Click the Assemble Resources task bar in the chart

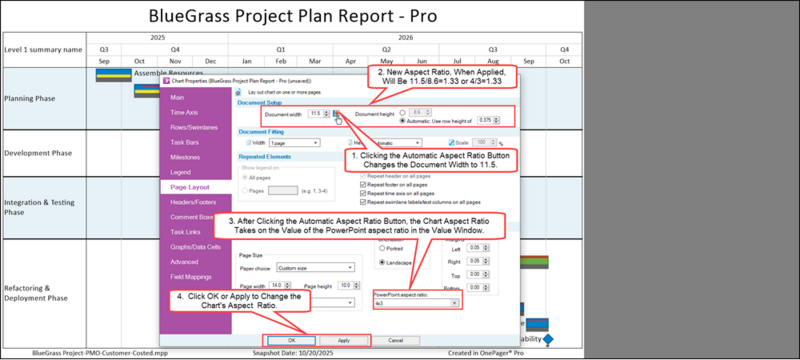tap(114, 74)
